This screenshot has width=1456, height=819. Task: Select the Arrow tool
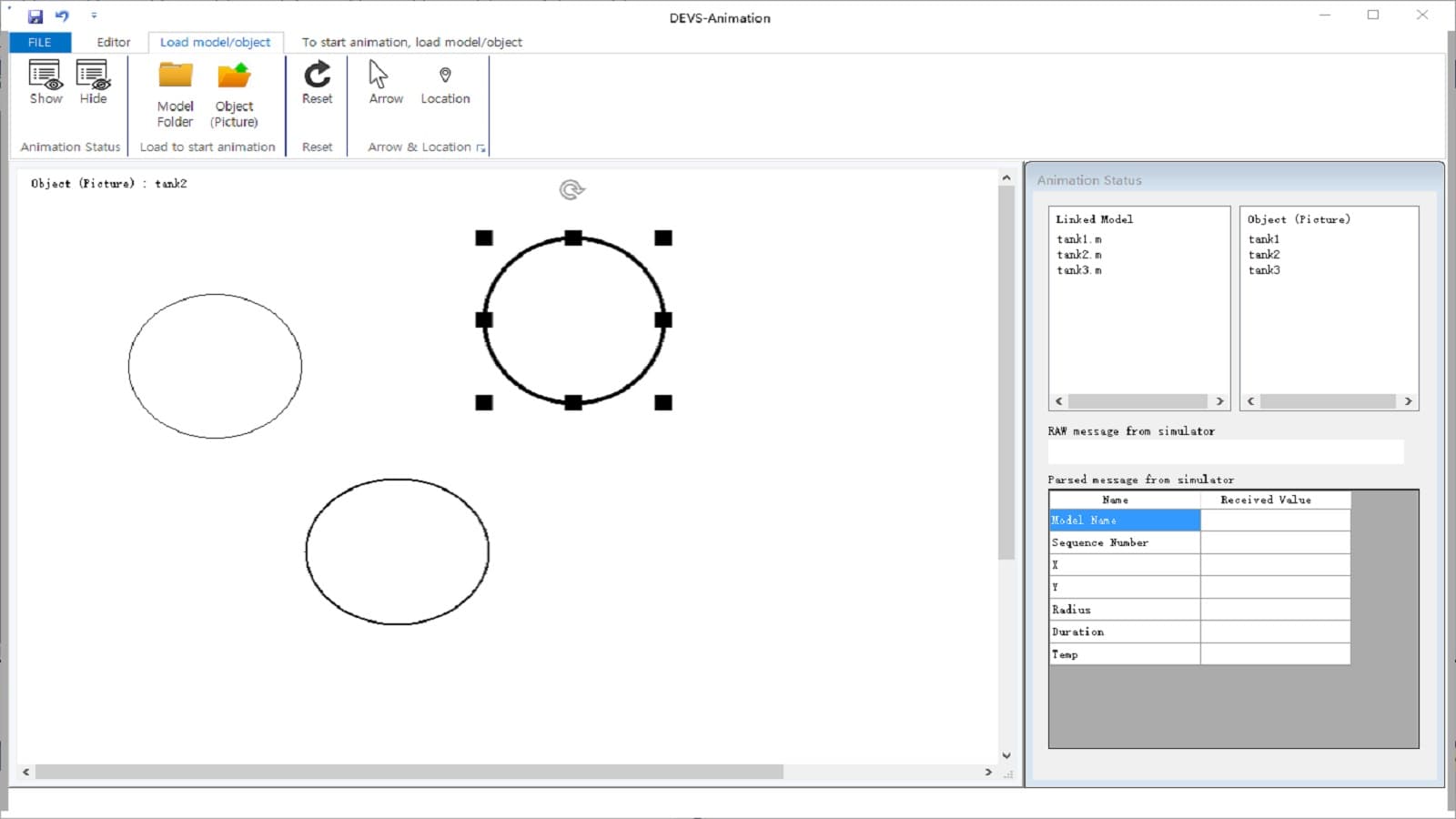(x=385, y=82)
